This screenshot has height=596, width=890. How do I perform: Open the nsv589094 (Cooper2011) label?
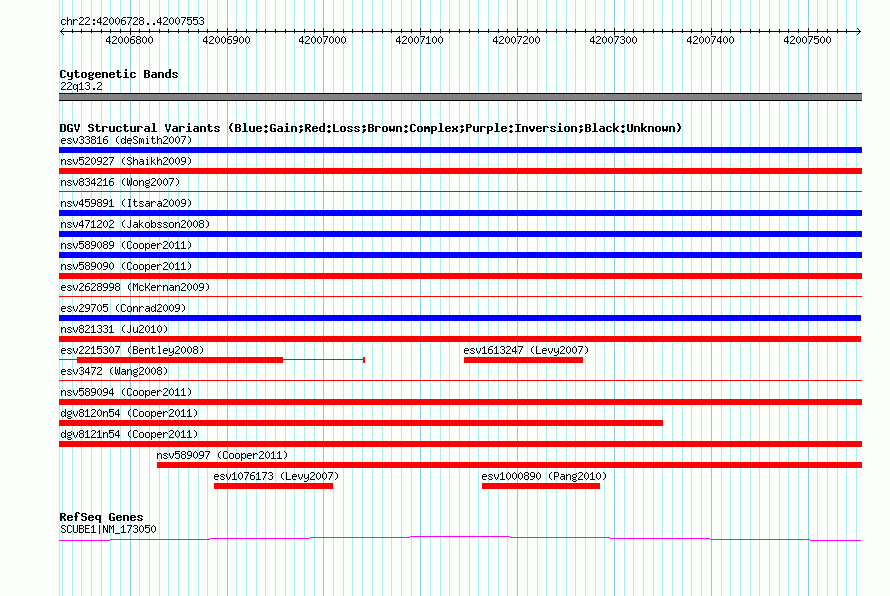tap(126, 392)
